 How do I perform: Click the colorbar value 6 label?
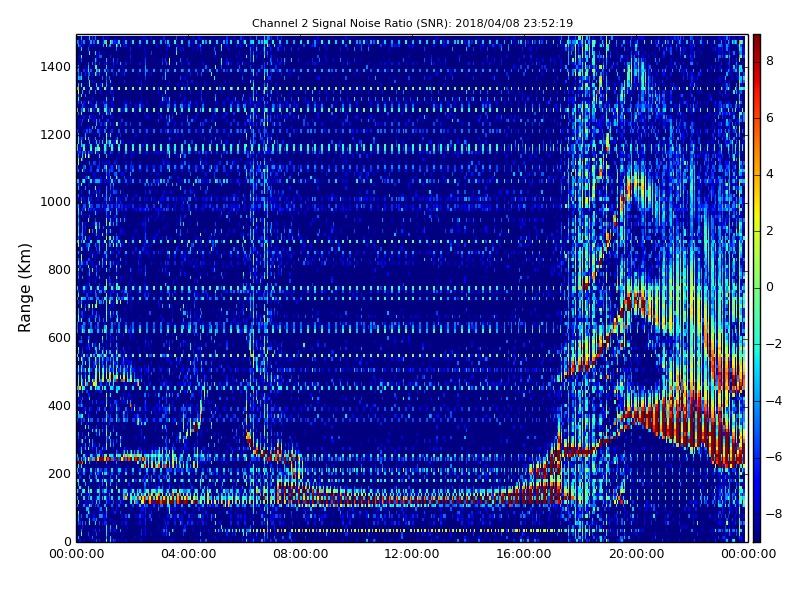click(770, 118)
